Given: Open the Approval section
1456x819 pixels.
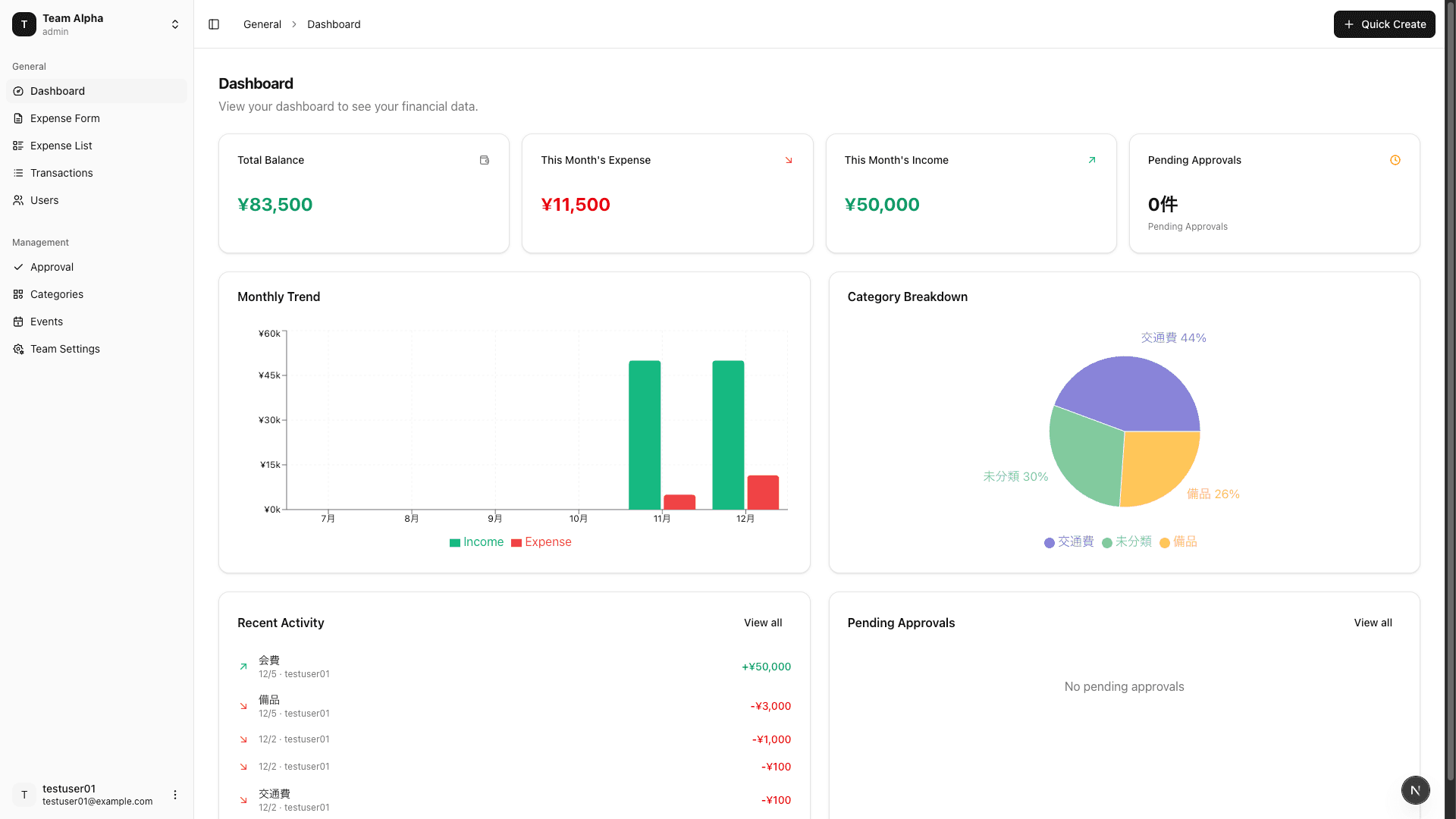Looking at the screenshot, I should (x=52, y=267).
